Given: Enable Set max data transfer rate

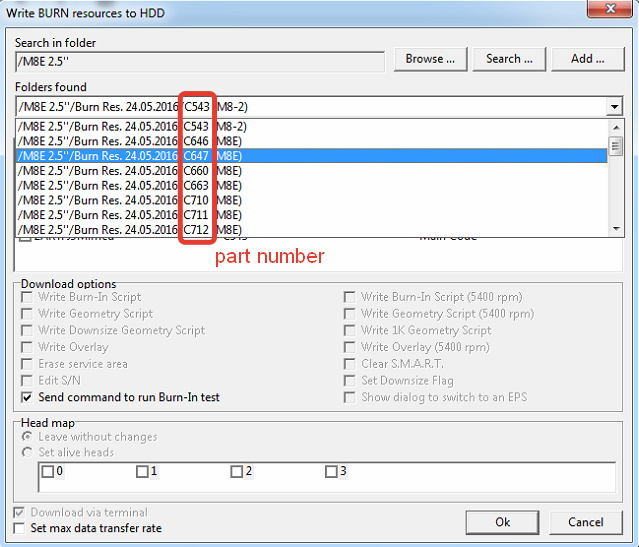Looking at the screenshot, I should 22,528.
